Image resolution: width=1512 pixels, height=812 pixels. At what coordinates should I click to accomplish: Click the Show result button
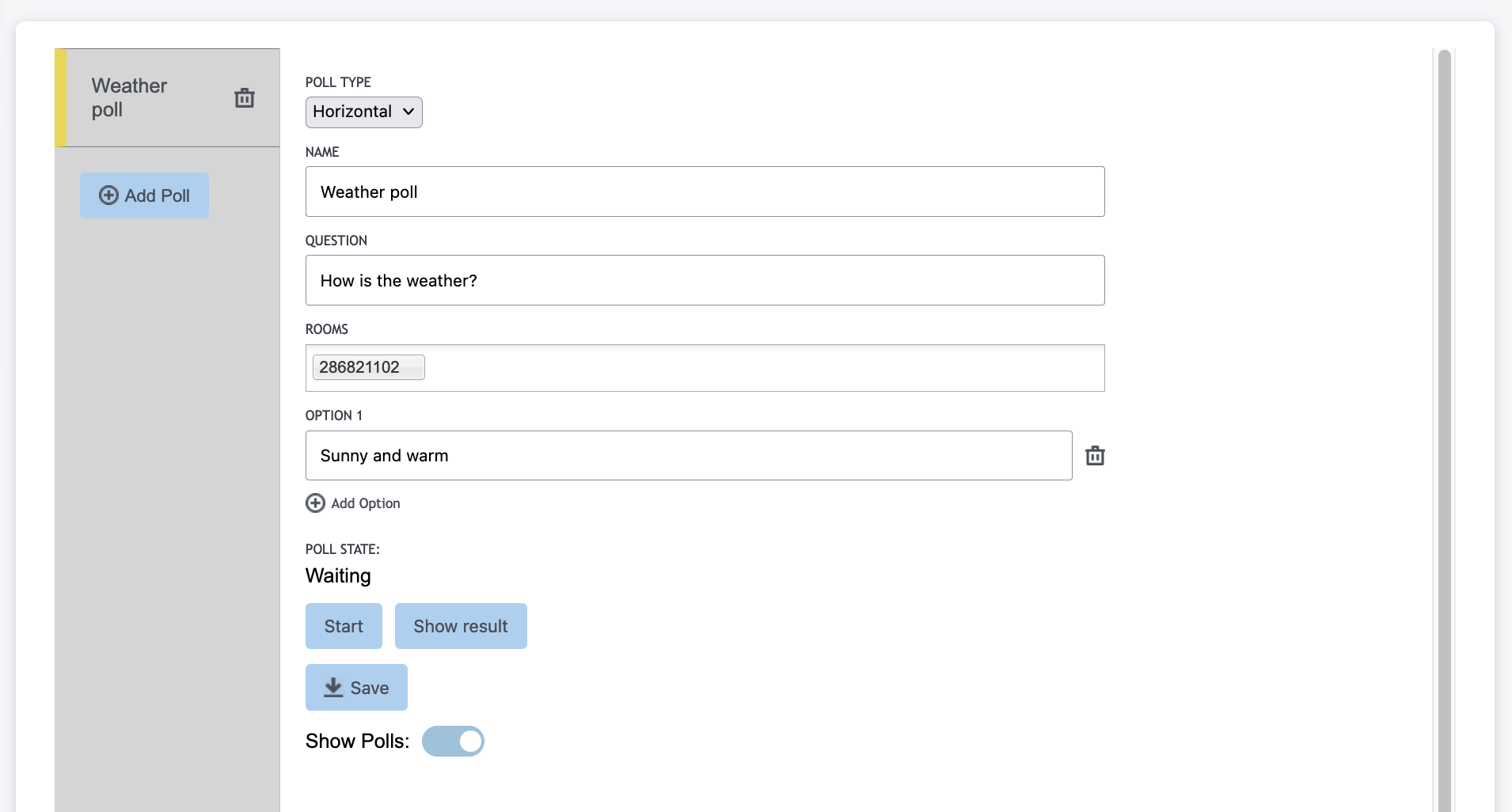(461, 626)
